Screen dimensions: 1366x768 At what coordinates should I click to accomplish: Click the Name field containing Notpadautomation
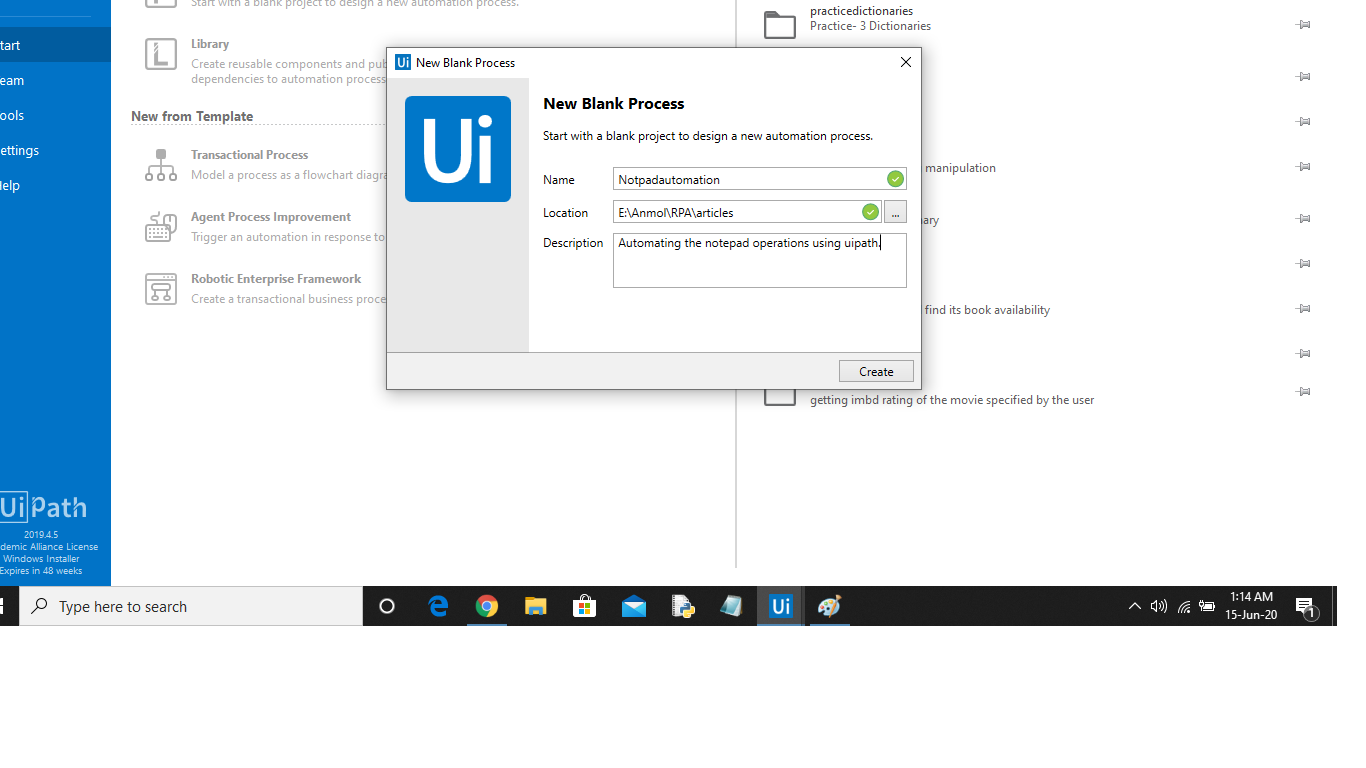coord(760,179)
